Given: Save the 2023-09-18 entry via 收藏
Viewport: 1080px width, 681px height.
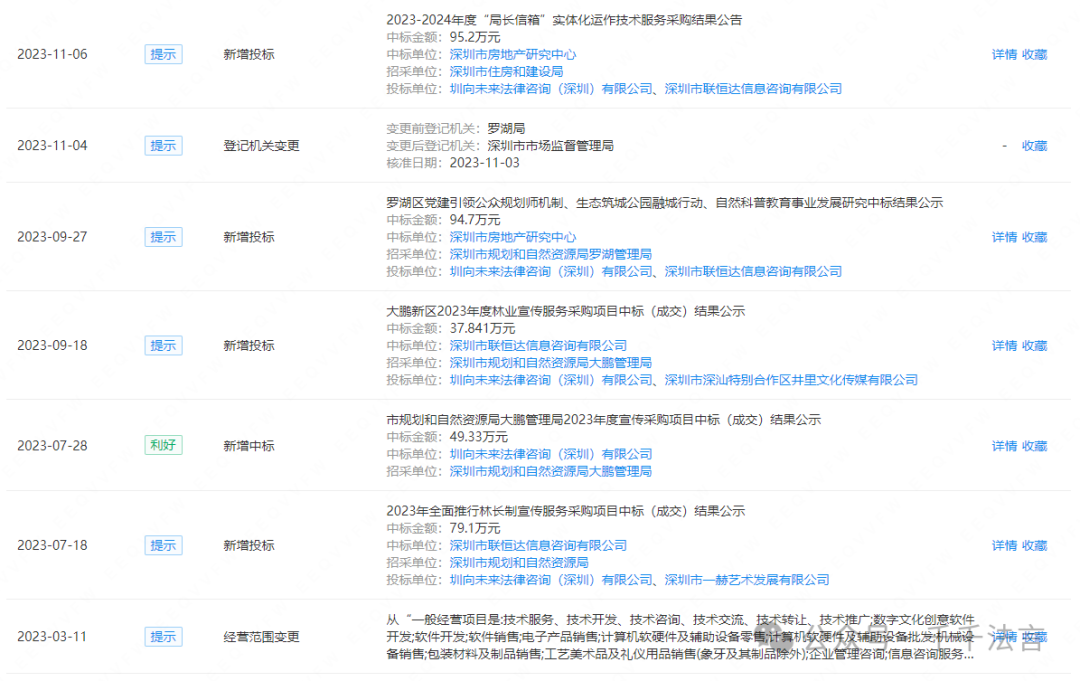Looking at the screenshot, I should [1034, 346].
